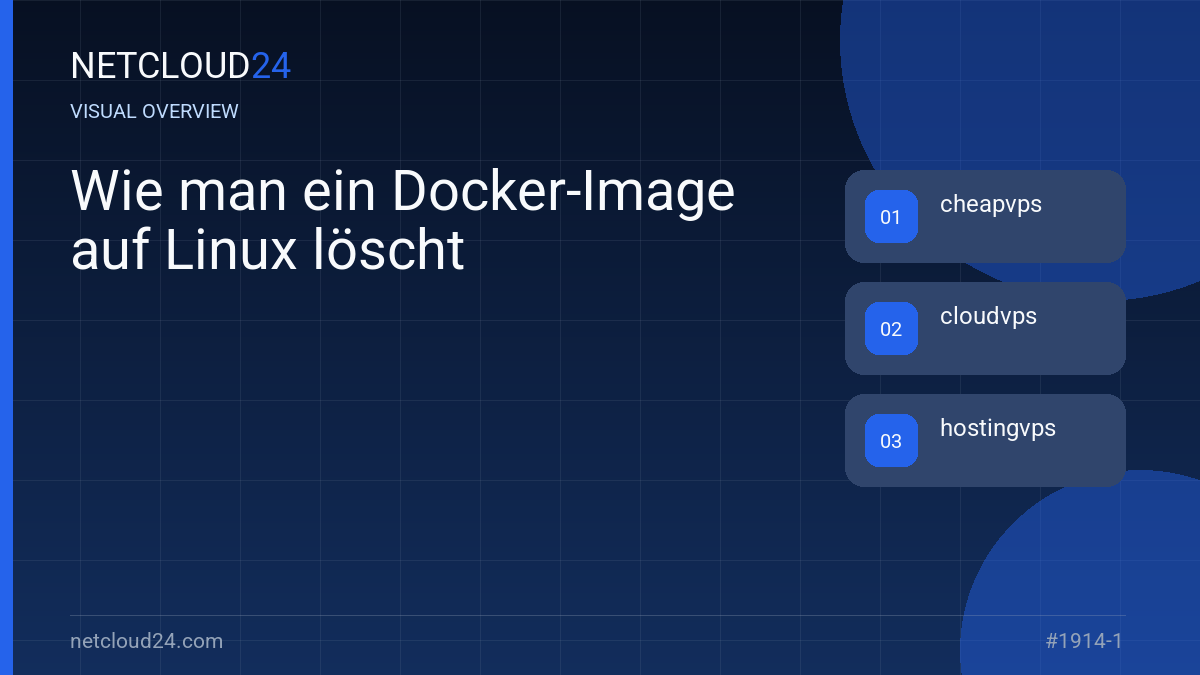Select the 03 number badge
This screenshot has height=675, width=1200.
tap(891, 441)
